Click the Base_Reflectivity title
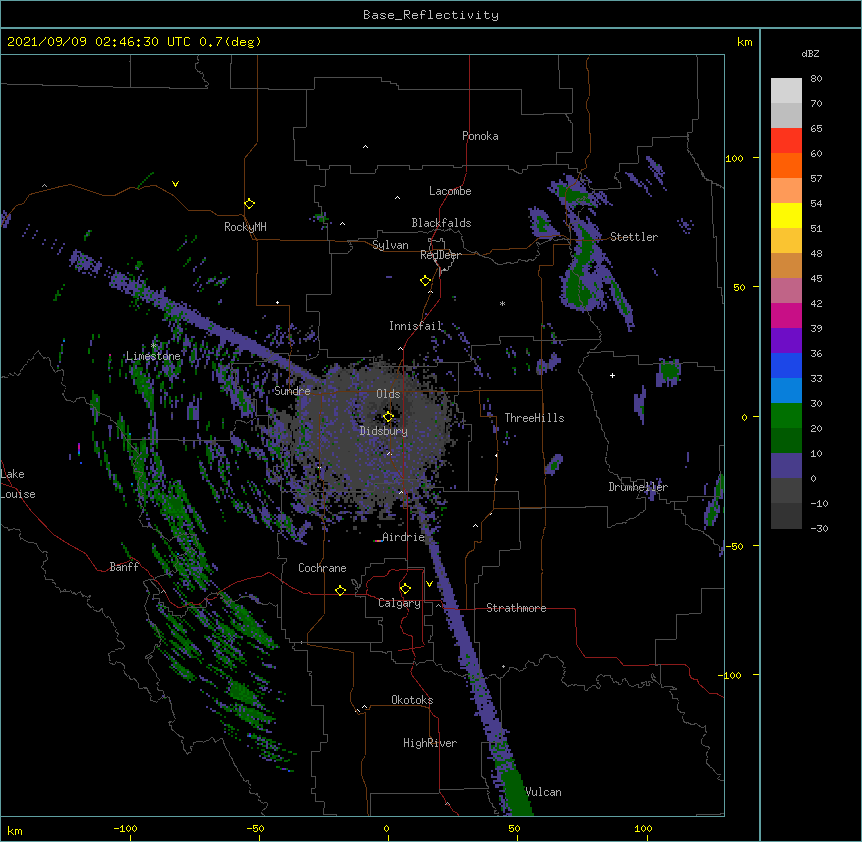Image resolution: width=862 pixels, height=842 pixels. [431, 15]
